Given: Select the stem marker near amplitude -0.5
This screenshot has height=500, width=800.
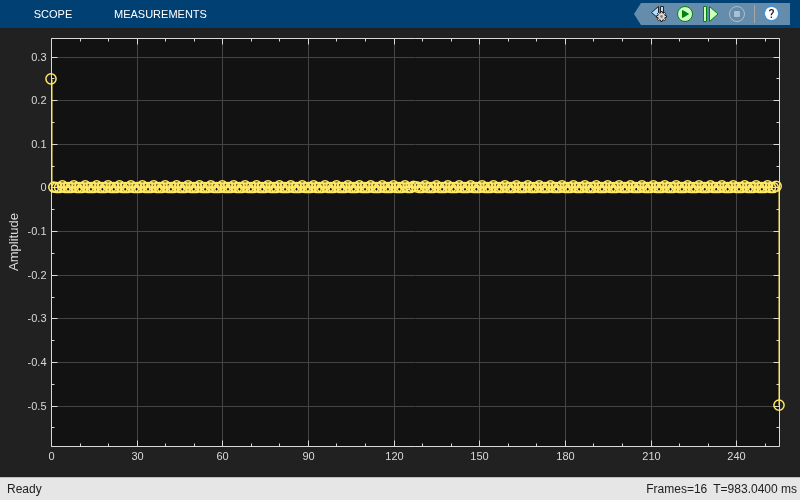Looking at the screenshot, I should pyautogui.click(x=779, y=405).
